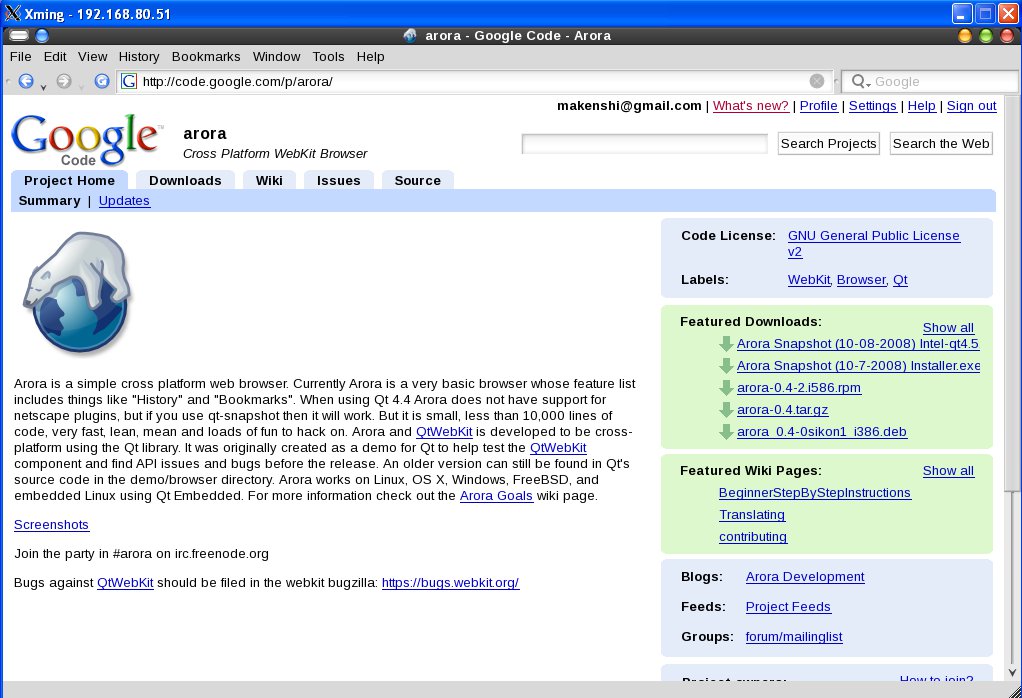The image size is (1022, 698).
Task: Click the Sign out link
Action: [x=971, y=106]
